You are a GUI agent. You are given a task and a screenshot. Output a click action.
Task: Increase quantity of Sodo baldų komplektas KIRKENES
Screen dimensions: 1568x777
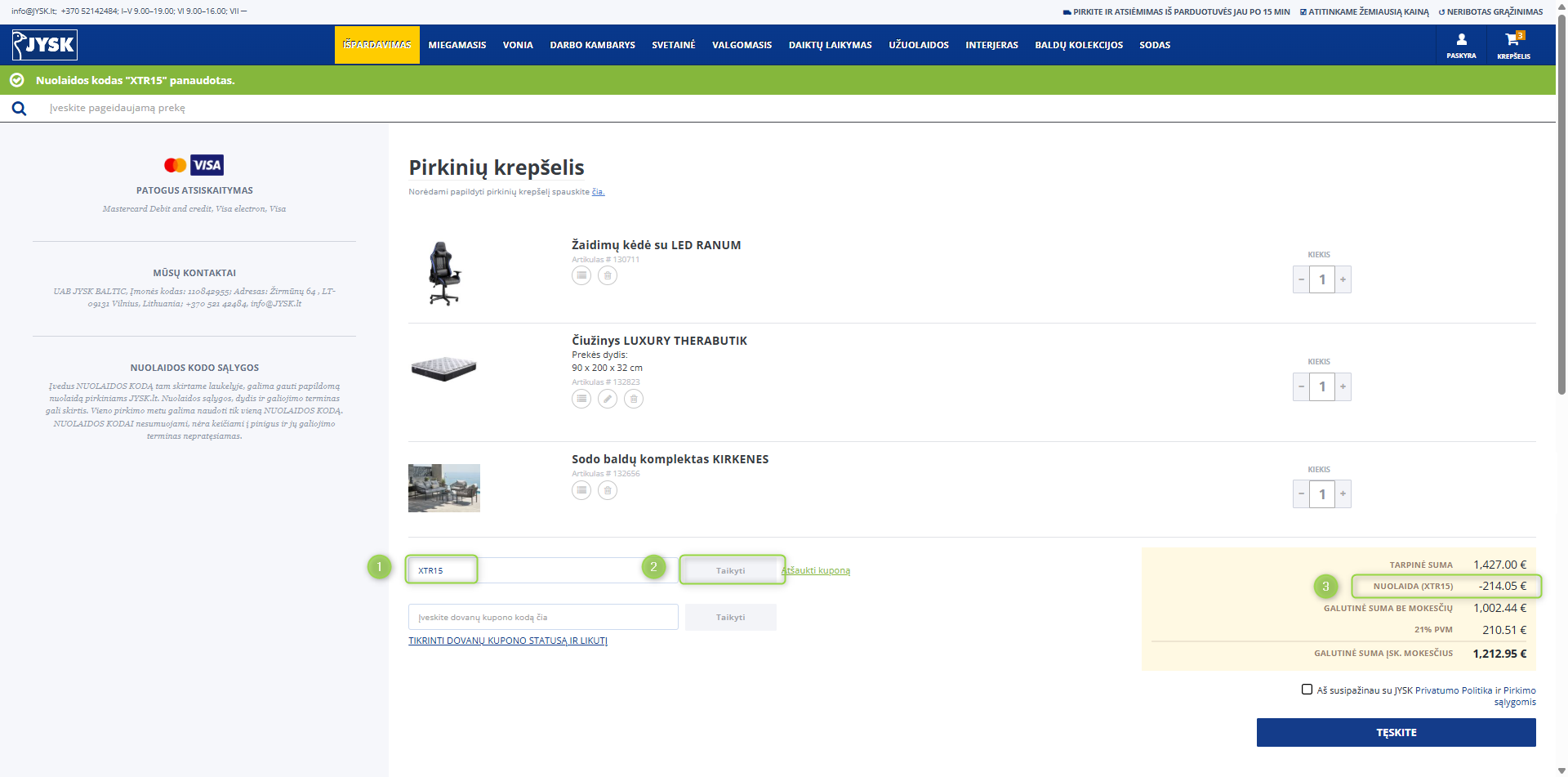(1343, 493)
